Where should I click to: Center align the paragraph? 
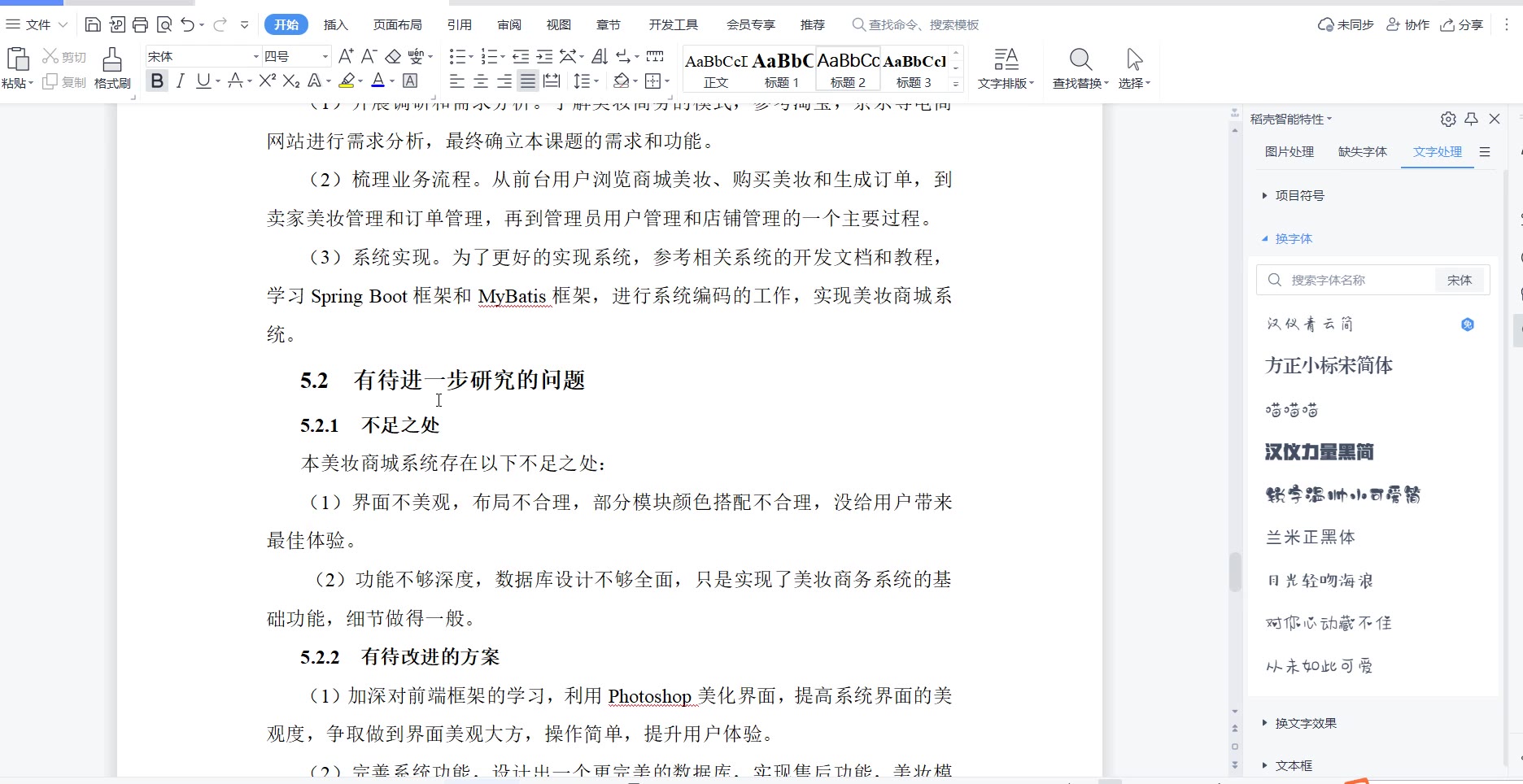pos(481,81)
